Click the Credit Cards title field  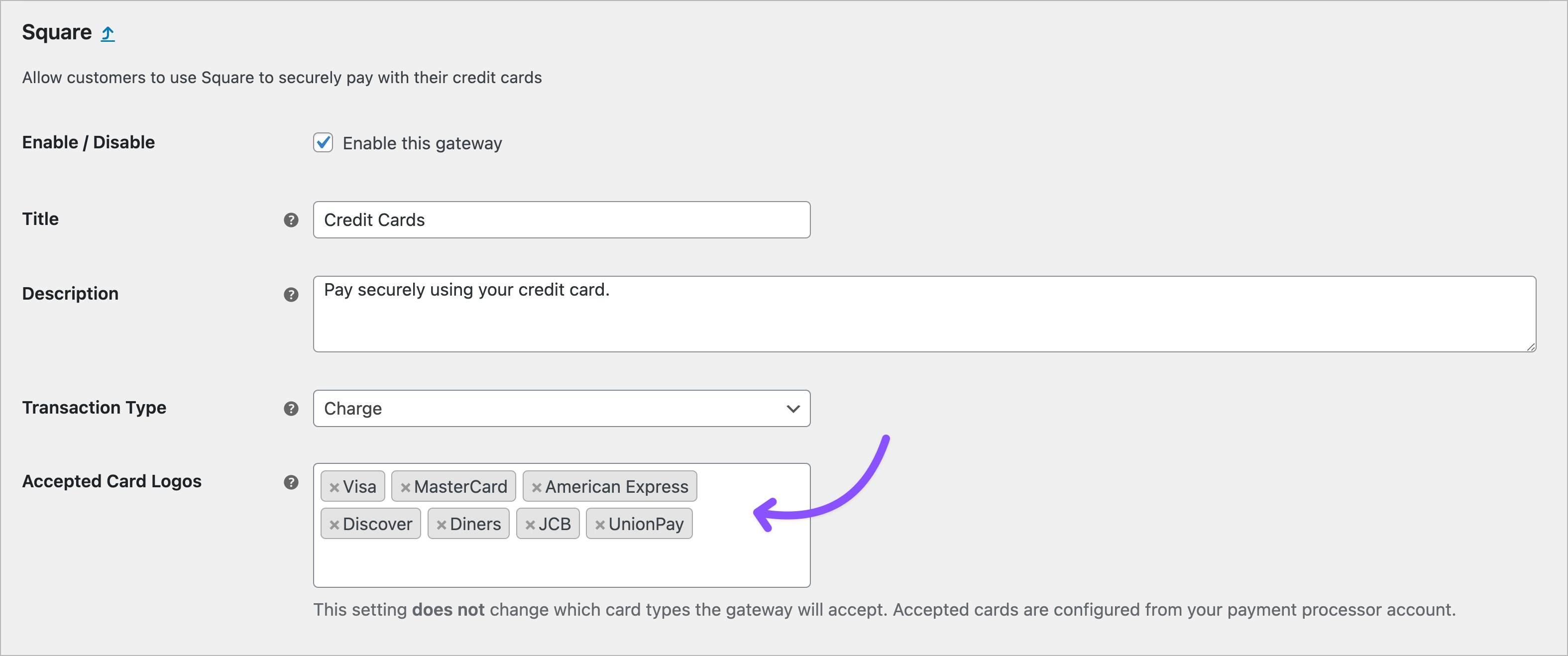click(x=560, y=219)
